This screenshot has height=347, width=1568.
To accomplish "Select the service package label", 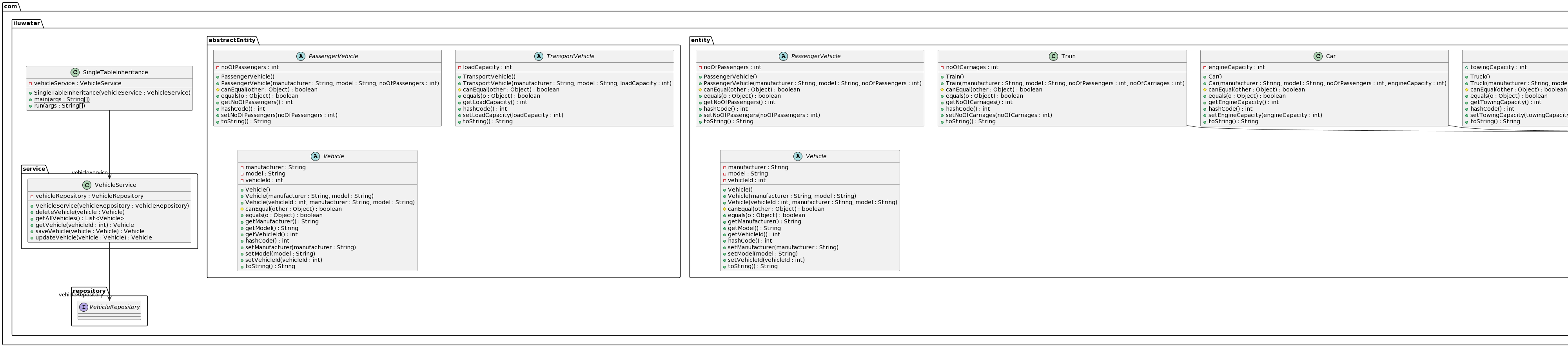I will (x=34, y=169).
